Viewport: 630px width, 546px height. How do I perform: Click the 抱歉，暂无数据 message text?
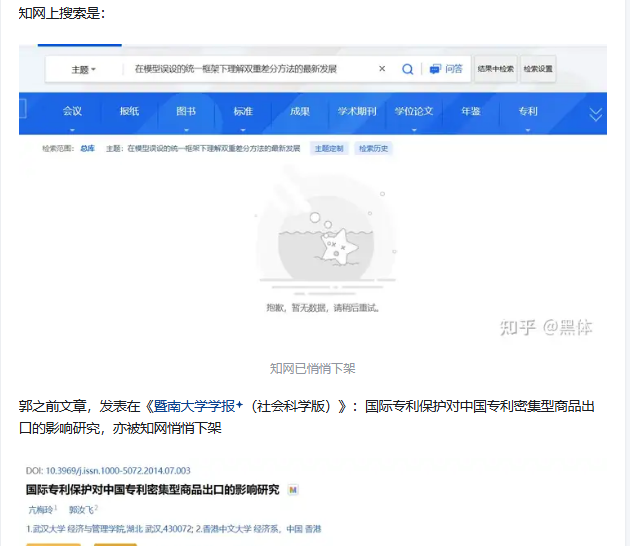click(323, 308)
